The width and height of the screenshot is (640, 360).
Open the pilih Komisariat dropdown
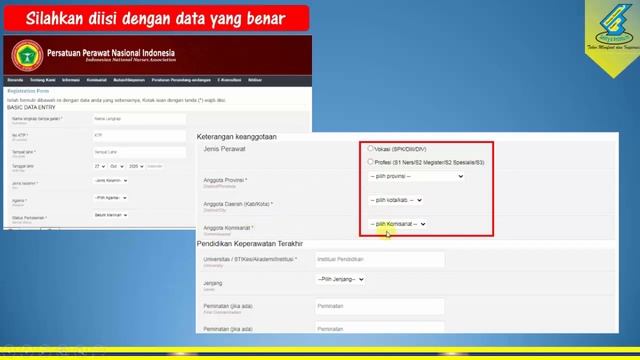[x=397, y=224]
